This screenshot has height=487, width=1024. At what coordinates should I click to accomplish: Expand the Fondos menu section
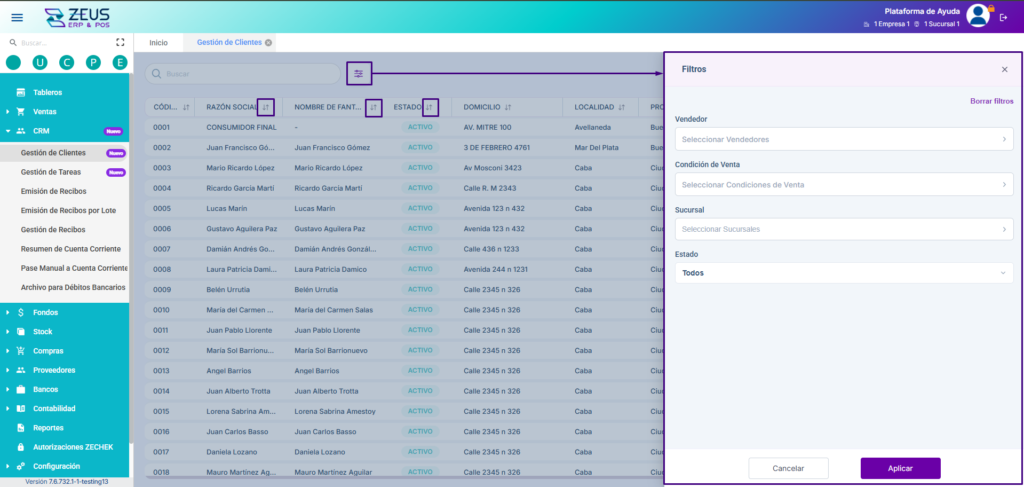(x=45, y=313)
